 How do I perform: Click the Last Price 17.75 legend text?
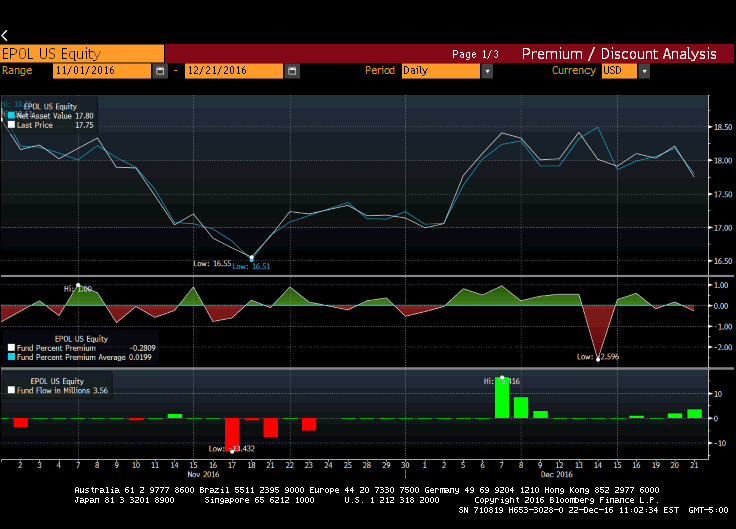tap(55, 125)
